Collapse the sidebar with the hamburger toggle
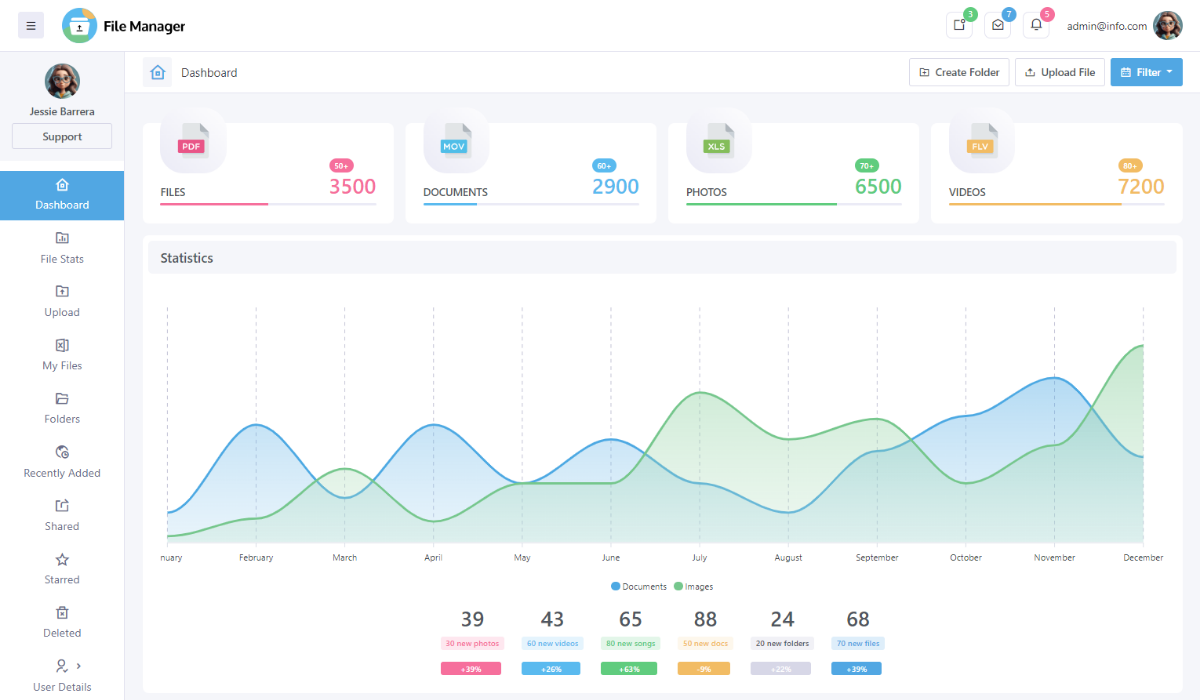Image resolution: width=1200 pixels, height=700 pixels. 30,25
